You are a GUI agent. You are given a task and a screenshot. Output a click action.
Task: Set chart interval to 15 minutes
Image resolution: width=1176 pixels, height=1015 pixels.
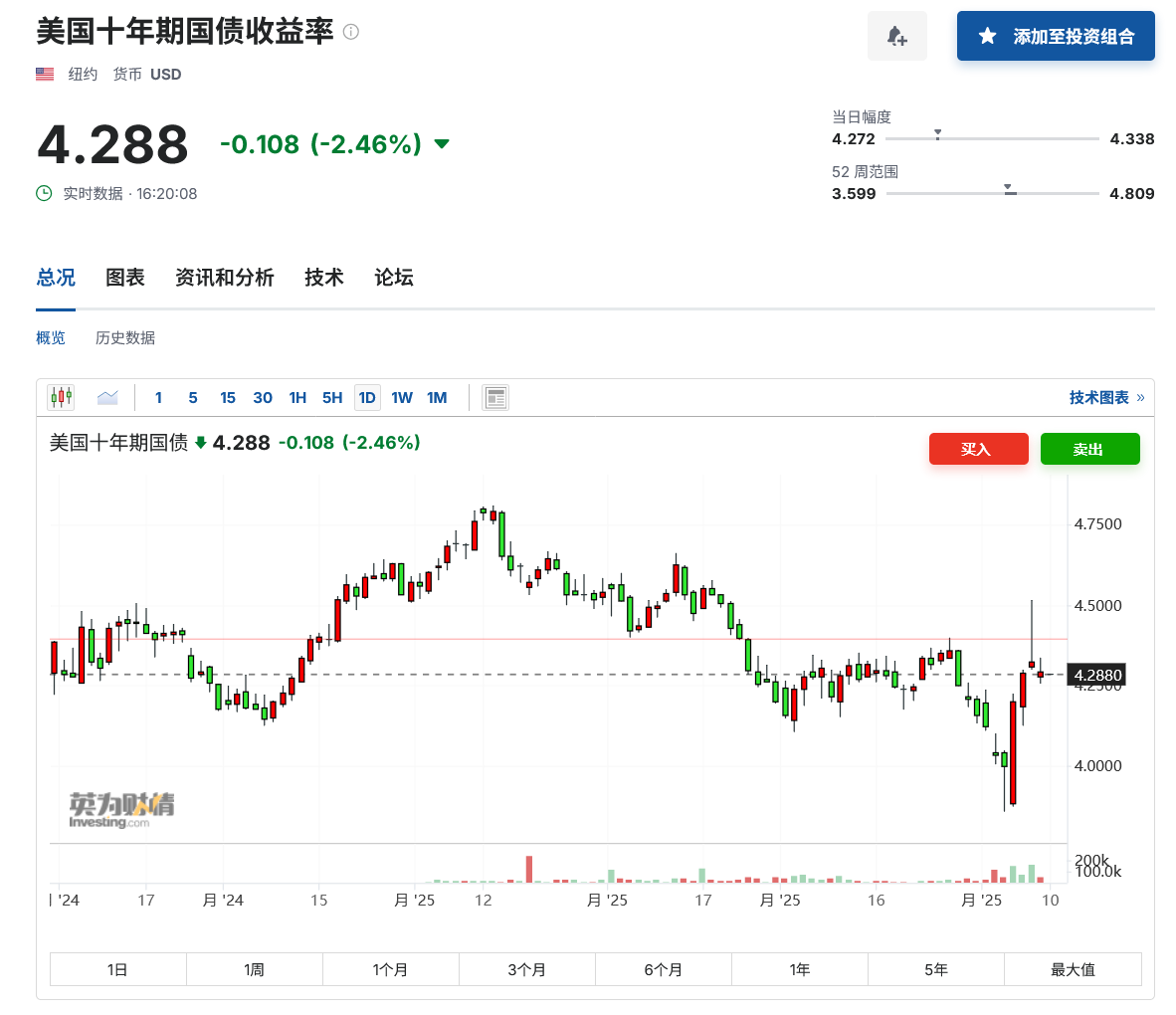pos(227,398)
